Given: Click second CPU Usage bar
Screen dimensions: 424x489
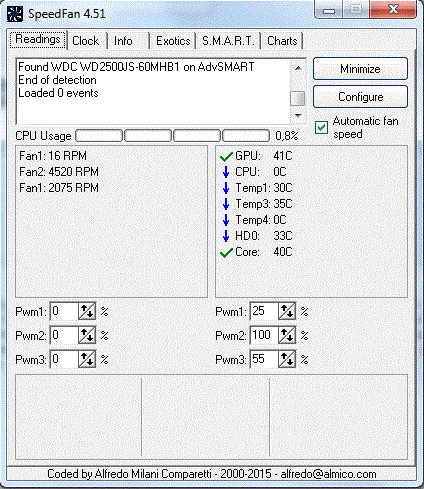Looking at the screenshot, I should (x=148, y=136).
